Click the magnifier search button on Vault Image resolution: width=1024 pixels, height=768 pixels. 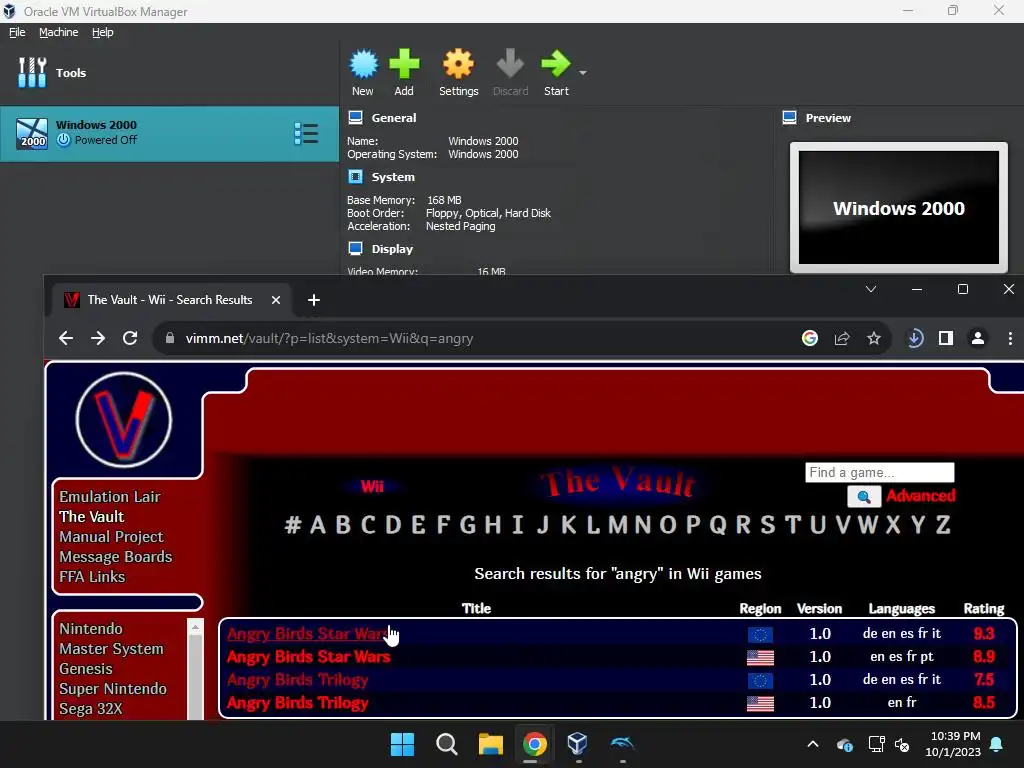[863, 496]
